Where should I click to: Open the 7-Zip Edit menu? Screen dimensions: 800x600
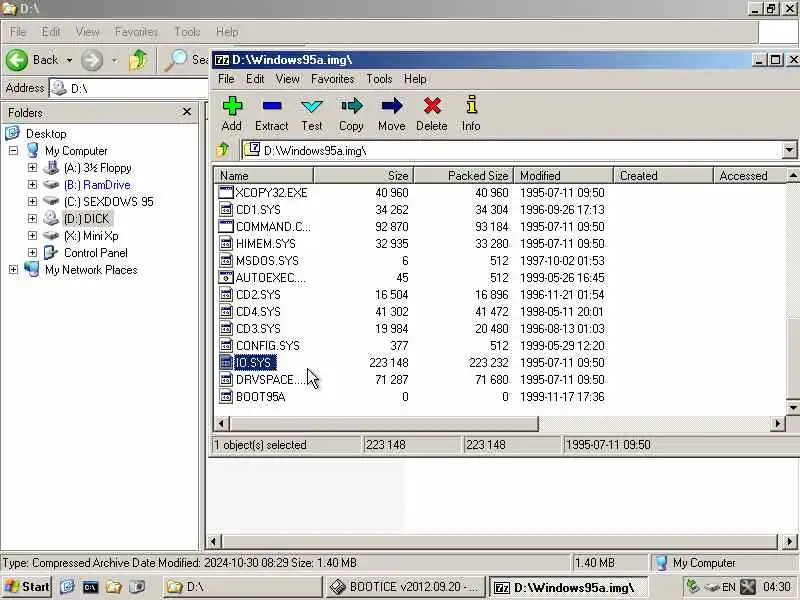click(255, 79)
